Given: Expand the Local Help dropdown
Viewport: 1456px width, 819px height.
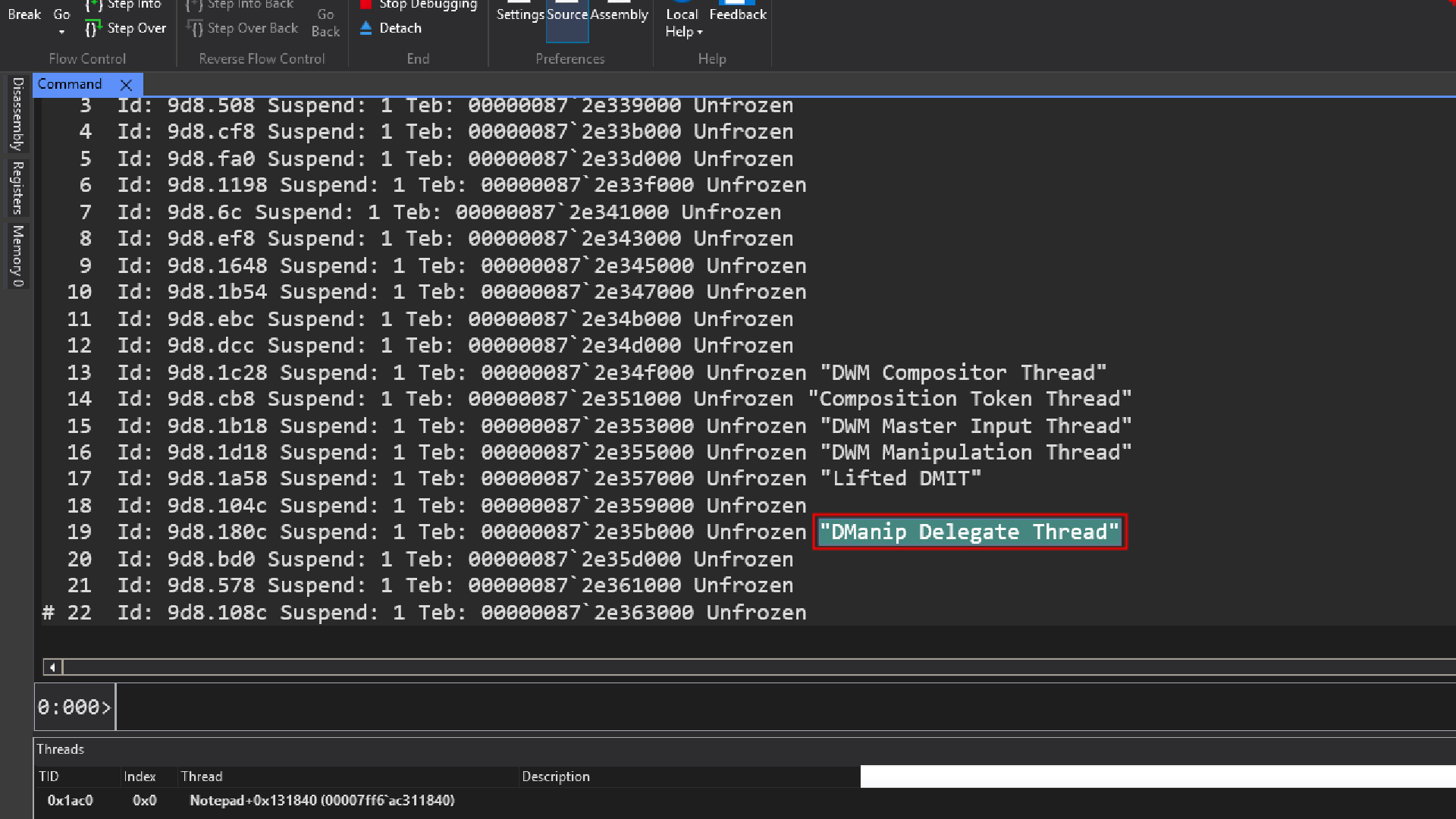Looking at the screenshot, I should 699,32.
